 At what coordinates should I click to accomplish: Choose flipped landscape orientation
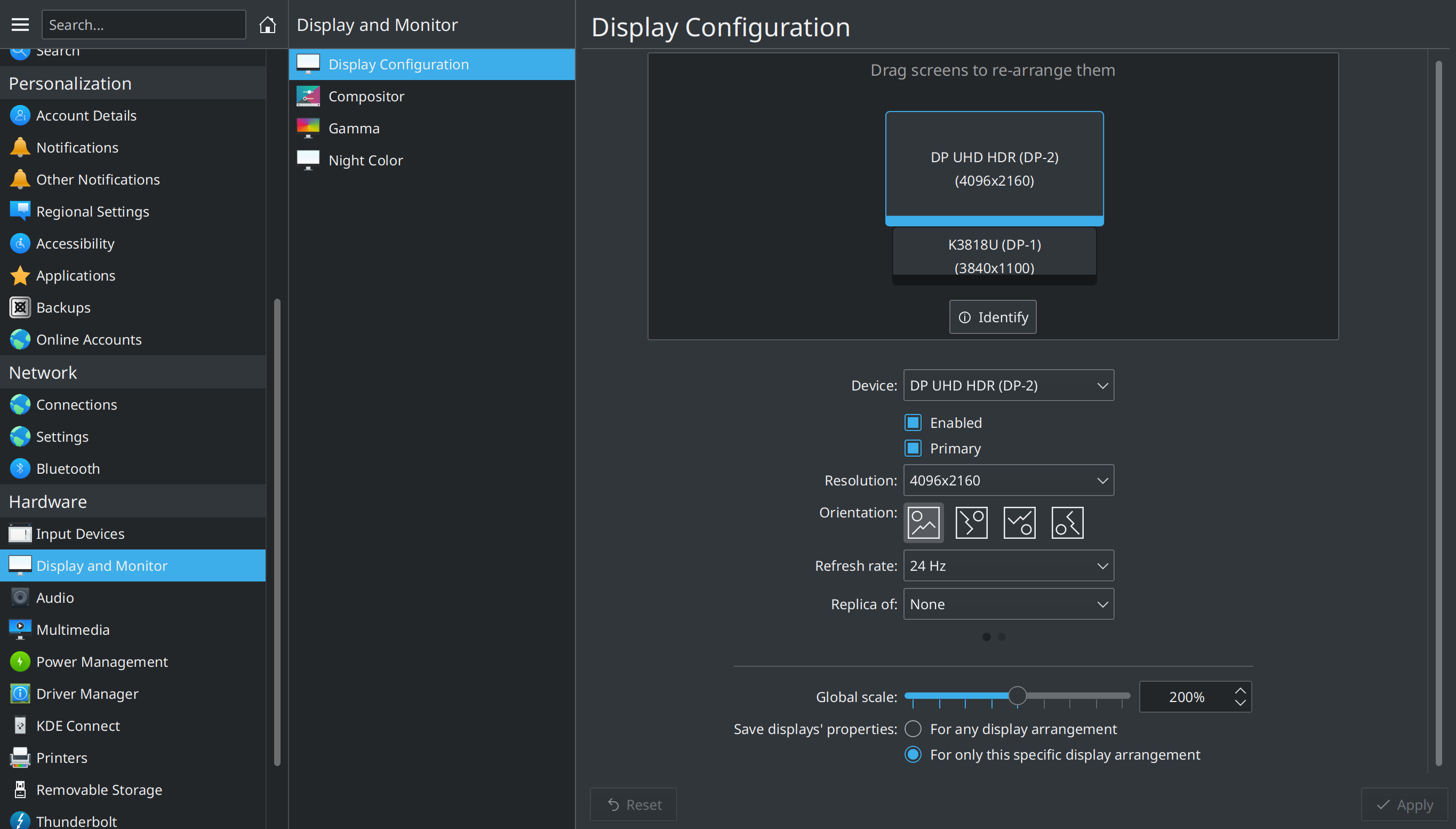[1018, 522]
